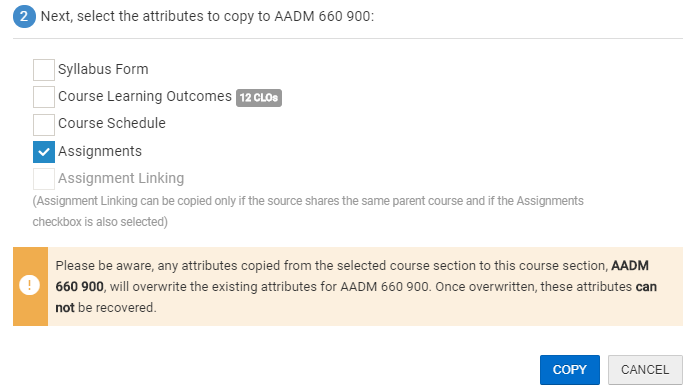Click the Assignments label text
The image size is (689, 390).
tap(100, 152)
